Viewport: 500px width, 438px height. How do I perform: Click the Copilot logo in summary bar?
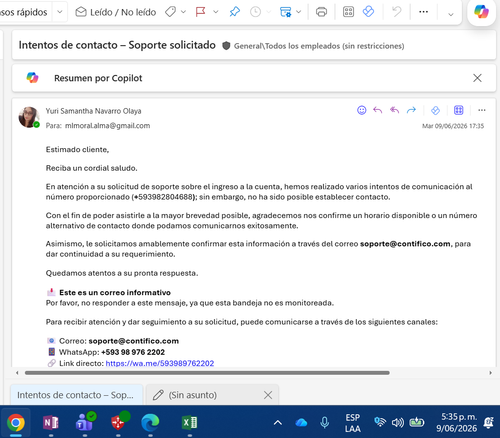coord(32,78)
